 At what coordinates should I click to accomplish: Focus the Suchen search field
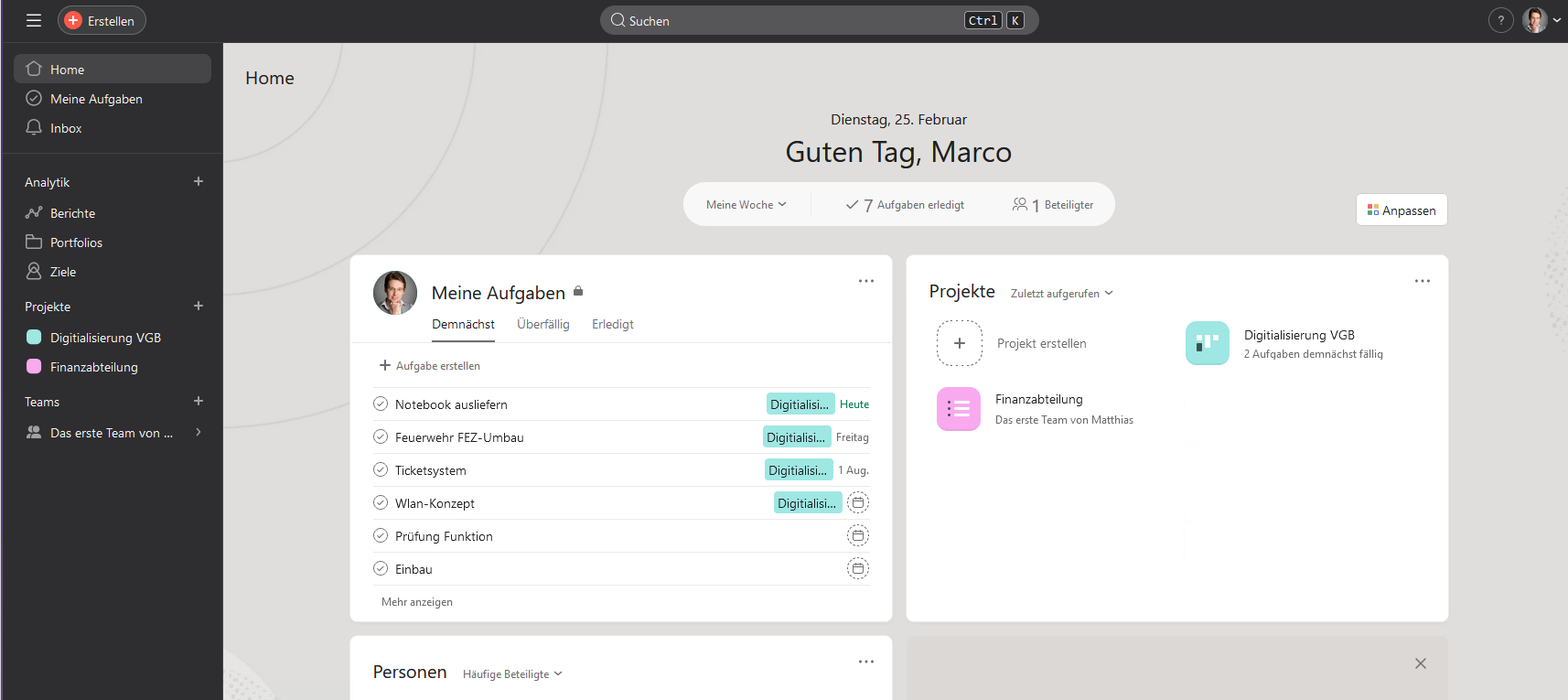pos(819,20)
